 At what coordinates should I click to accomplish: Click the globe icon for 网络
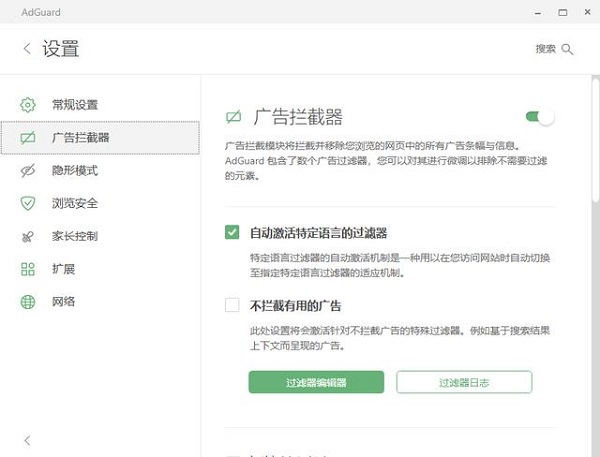click(28, 302)
